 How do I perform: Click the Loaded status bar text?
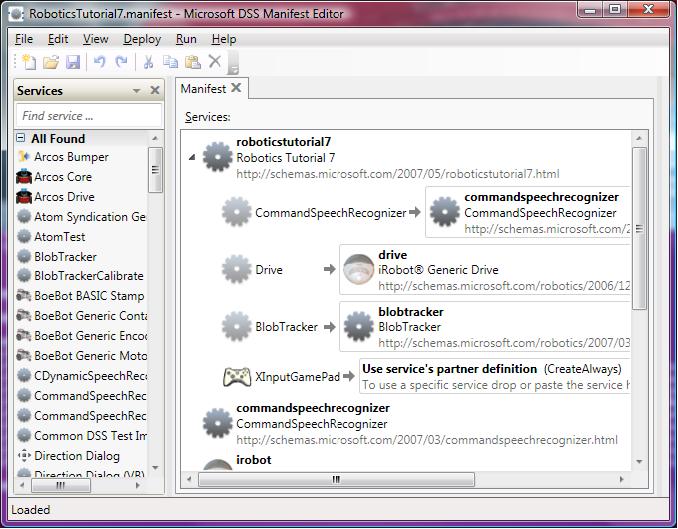pyautogui.click(x=30, y=510)
